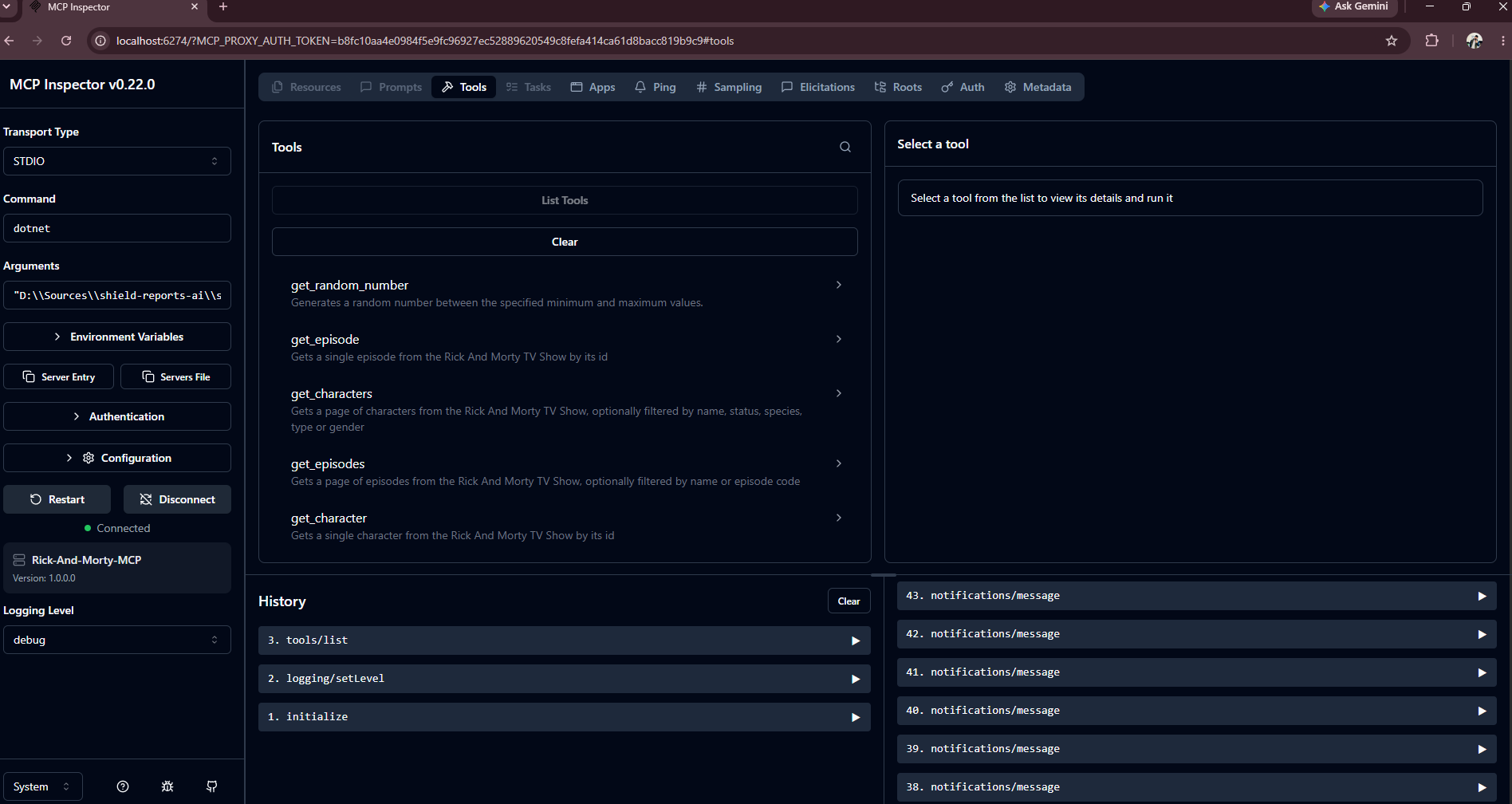The width and height of the screenshot is (1512, 804).
Task: Clear the tools list
Action: (x=565, y=242)
